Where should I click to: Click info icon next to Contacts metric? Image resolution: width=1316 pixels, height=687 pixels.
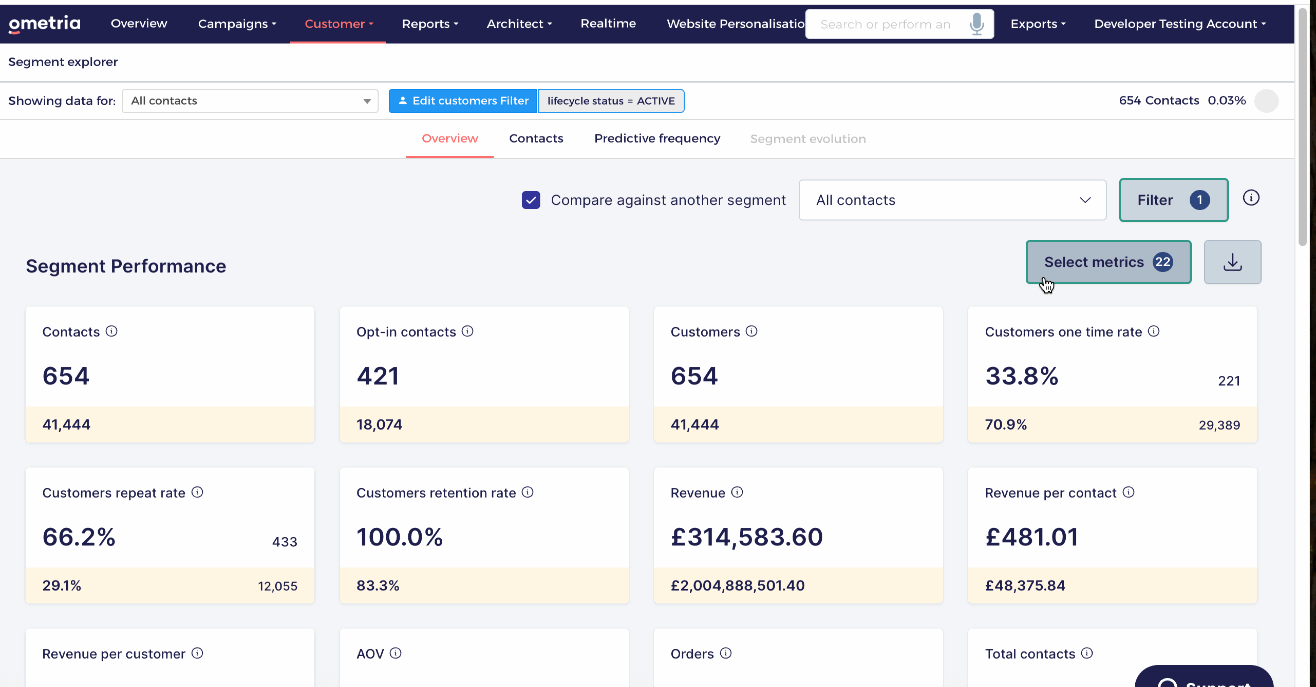112,331
